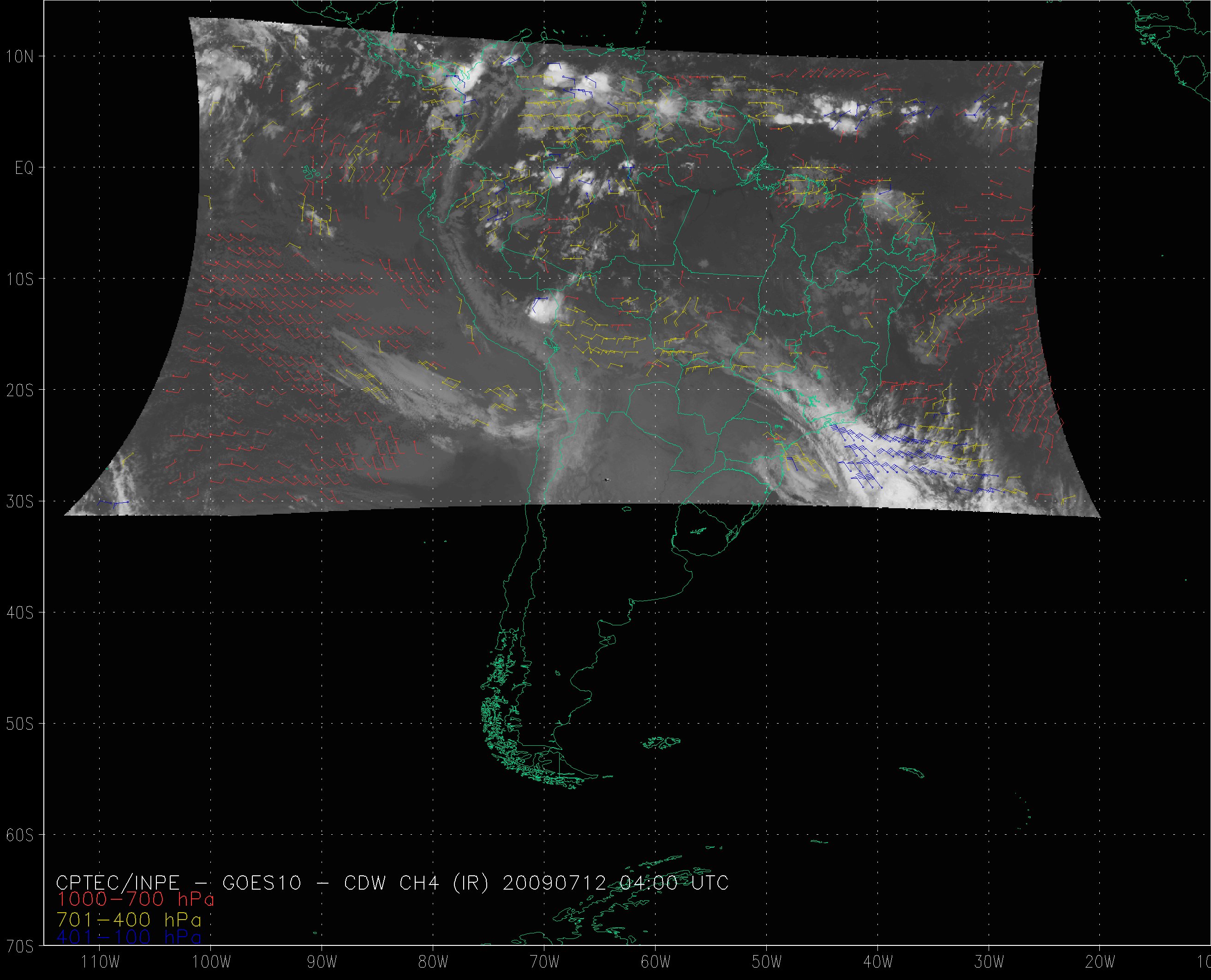Click the red 1000-700 hPa legend entry
Viewport: 1211px width, 980px height.
pyautogui.click(x=136, y=899)
